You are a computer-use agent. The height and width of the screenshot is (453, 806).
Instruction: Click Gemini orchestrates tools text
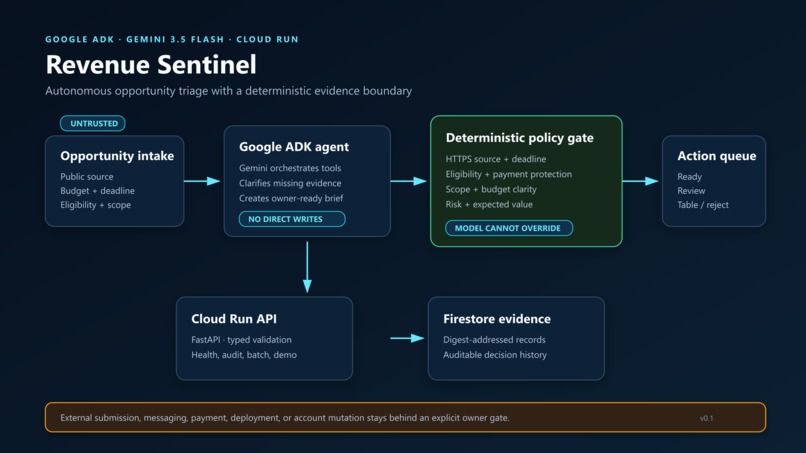pos(290,168)
